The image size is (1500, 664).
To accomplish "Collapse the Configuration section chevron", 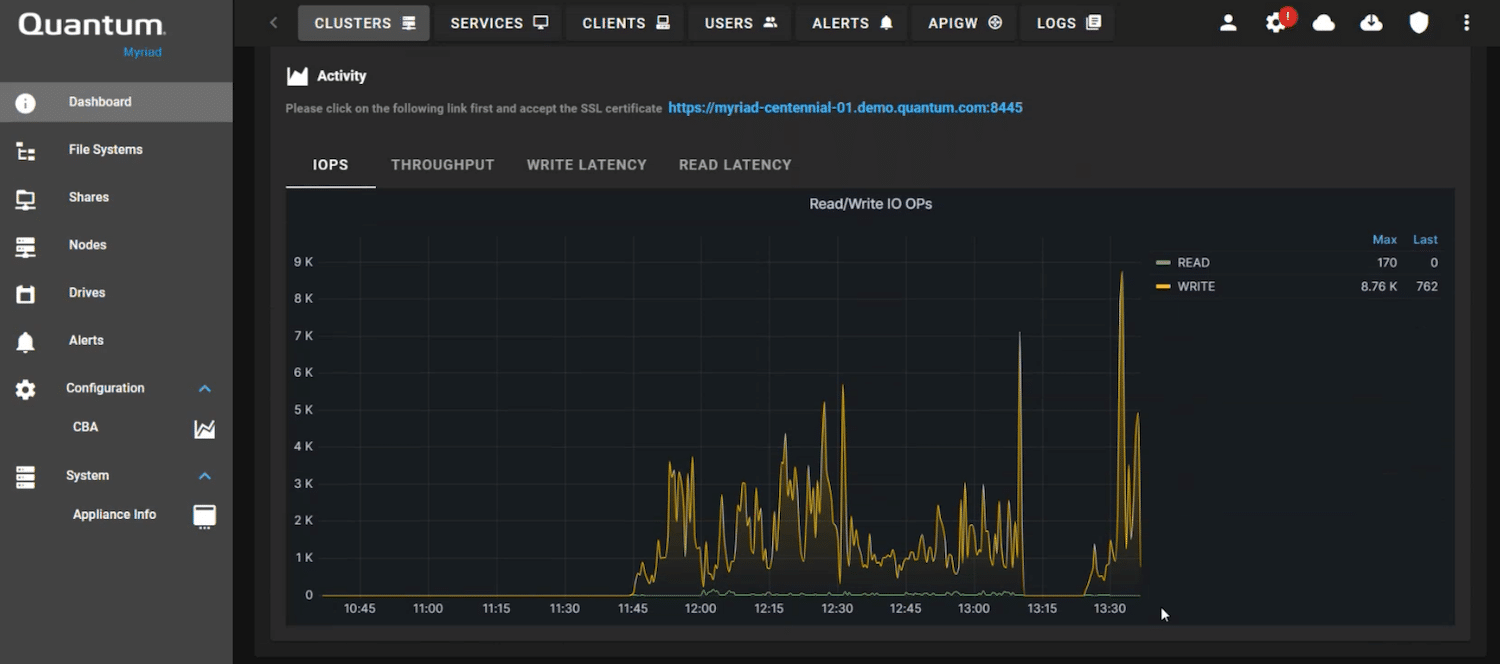I will point(204,389).
